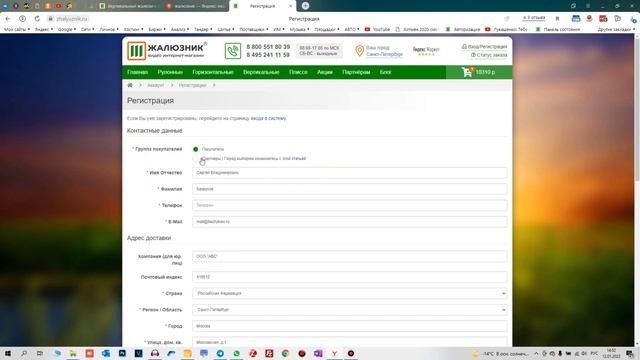
Task: Open the Поставщики bookmarks folder
Action: [x=254, y=29]
